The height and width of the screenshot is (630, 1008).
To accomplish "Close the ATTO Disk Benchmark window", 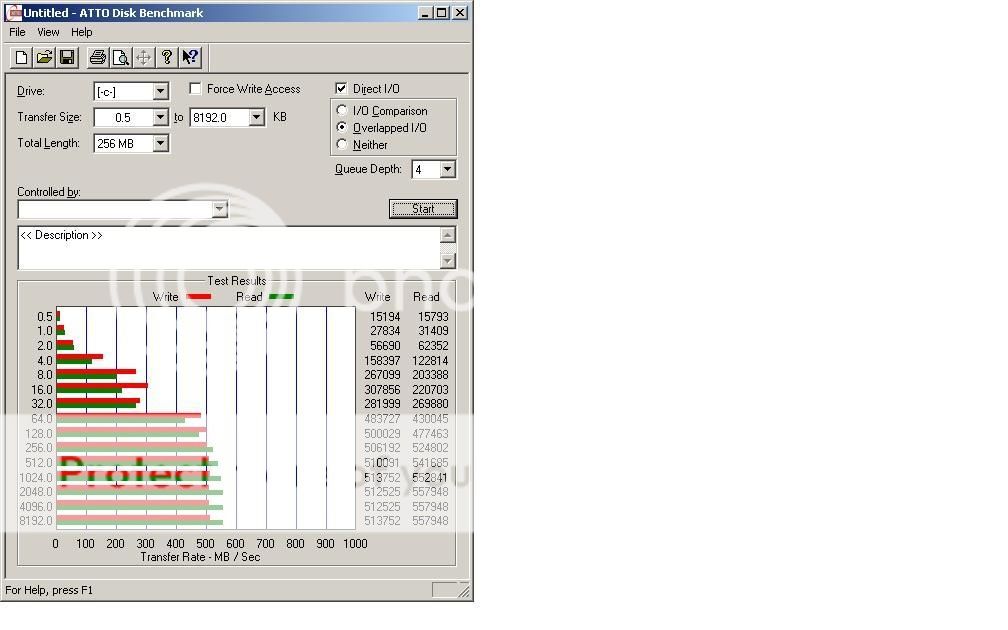I will click(x=460, y=13).
